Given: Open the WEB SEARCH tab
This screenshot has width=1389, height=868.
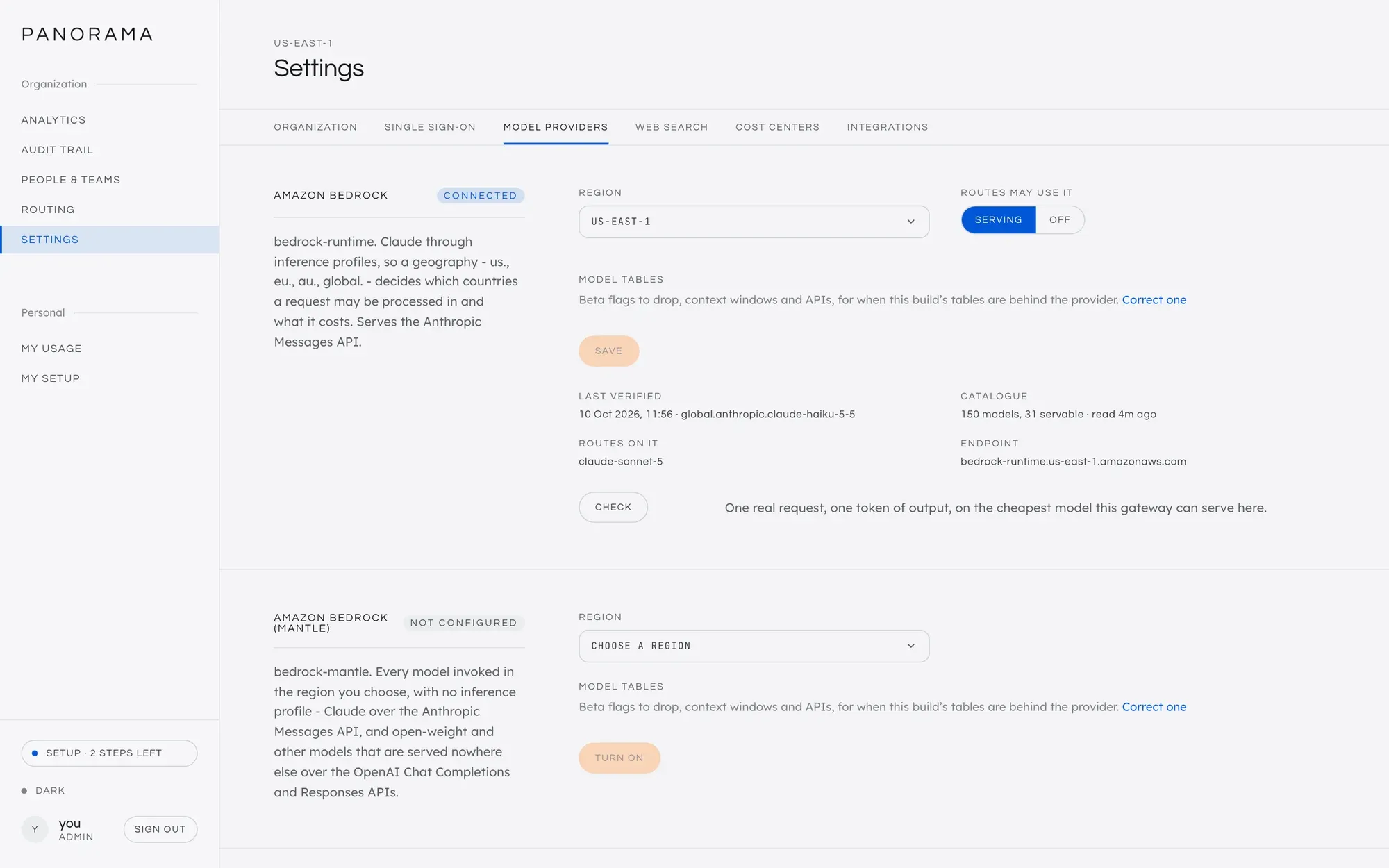Looking at the screenshot, I should (672, 127).
